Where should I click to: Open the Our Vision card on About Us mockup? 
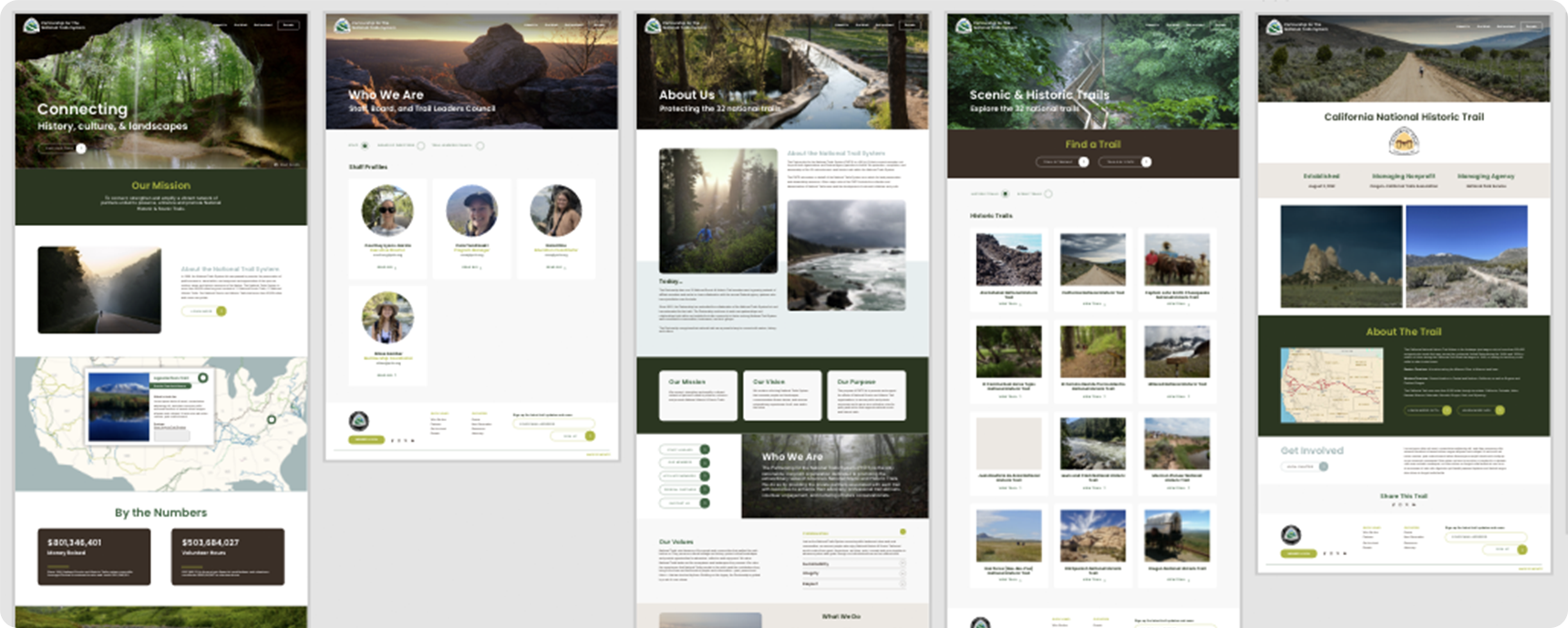point(782,395)
